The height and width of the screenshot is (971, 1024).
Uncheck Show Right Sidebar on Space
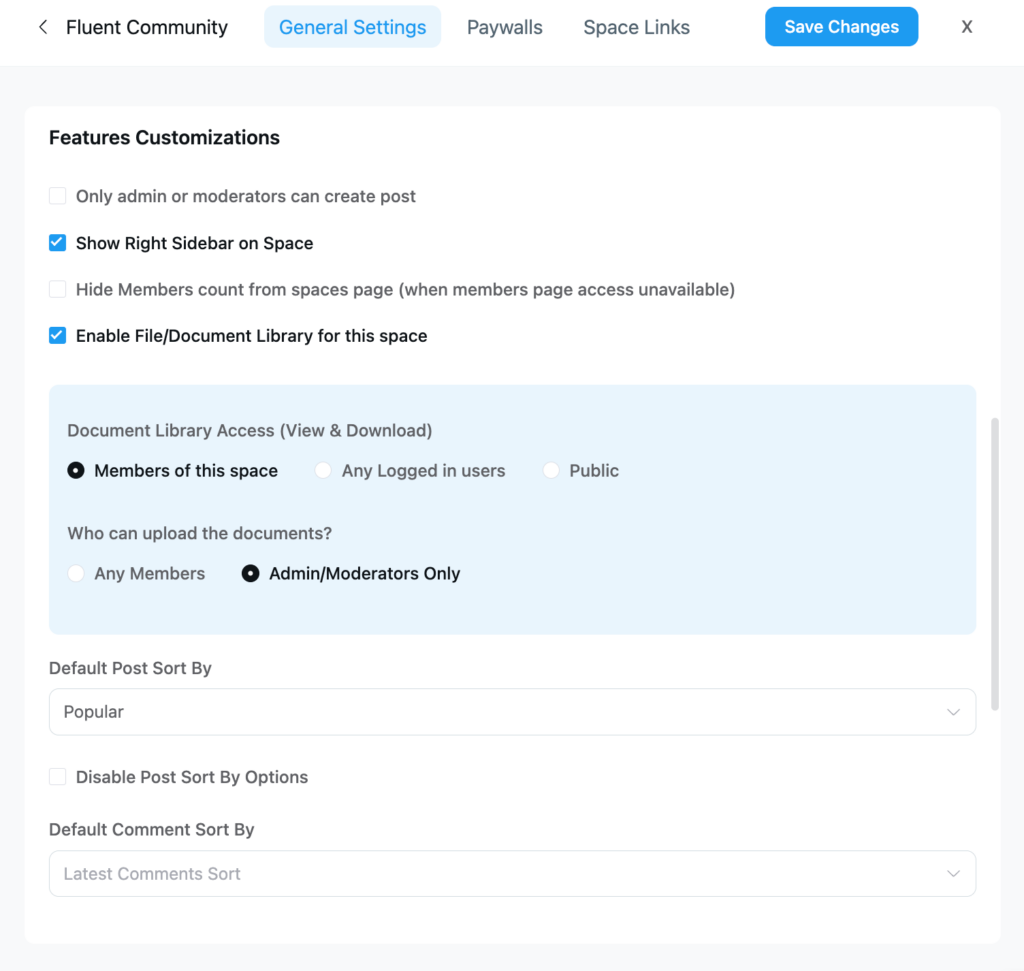pos(58,243)
